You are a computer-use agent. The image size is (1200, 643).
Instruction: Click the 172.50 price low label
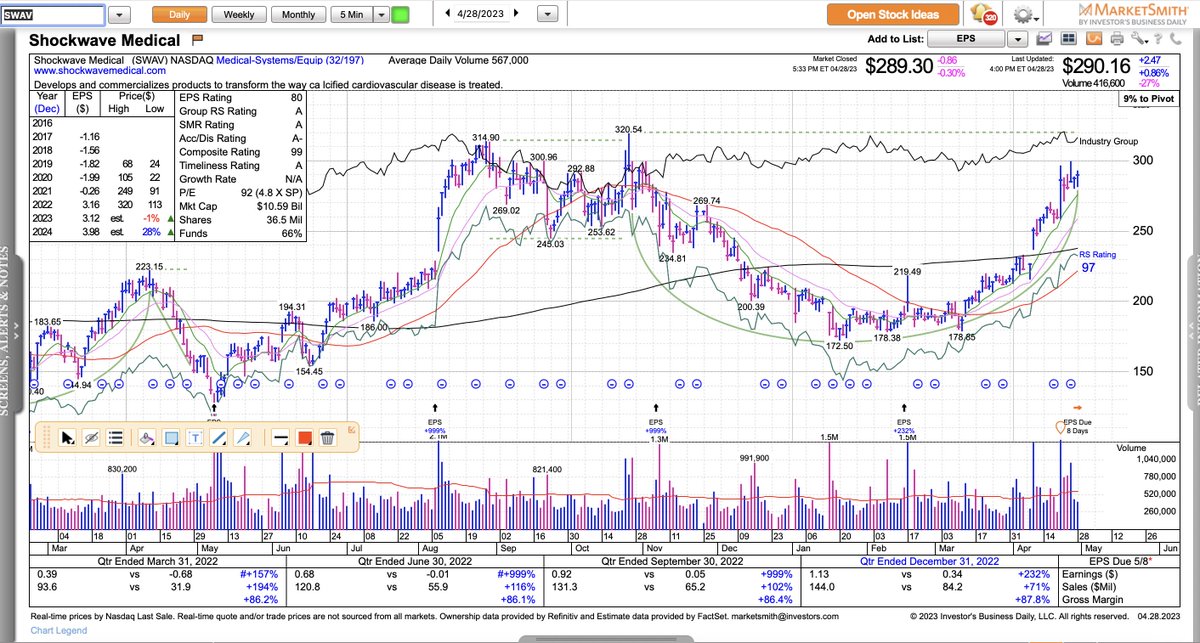click(838, 345)
